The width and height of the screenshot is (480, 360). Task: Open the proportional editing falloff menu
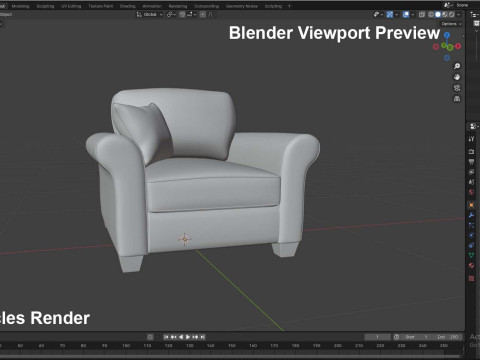click(211, 15)
